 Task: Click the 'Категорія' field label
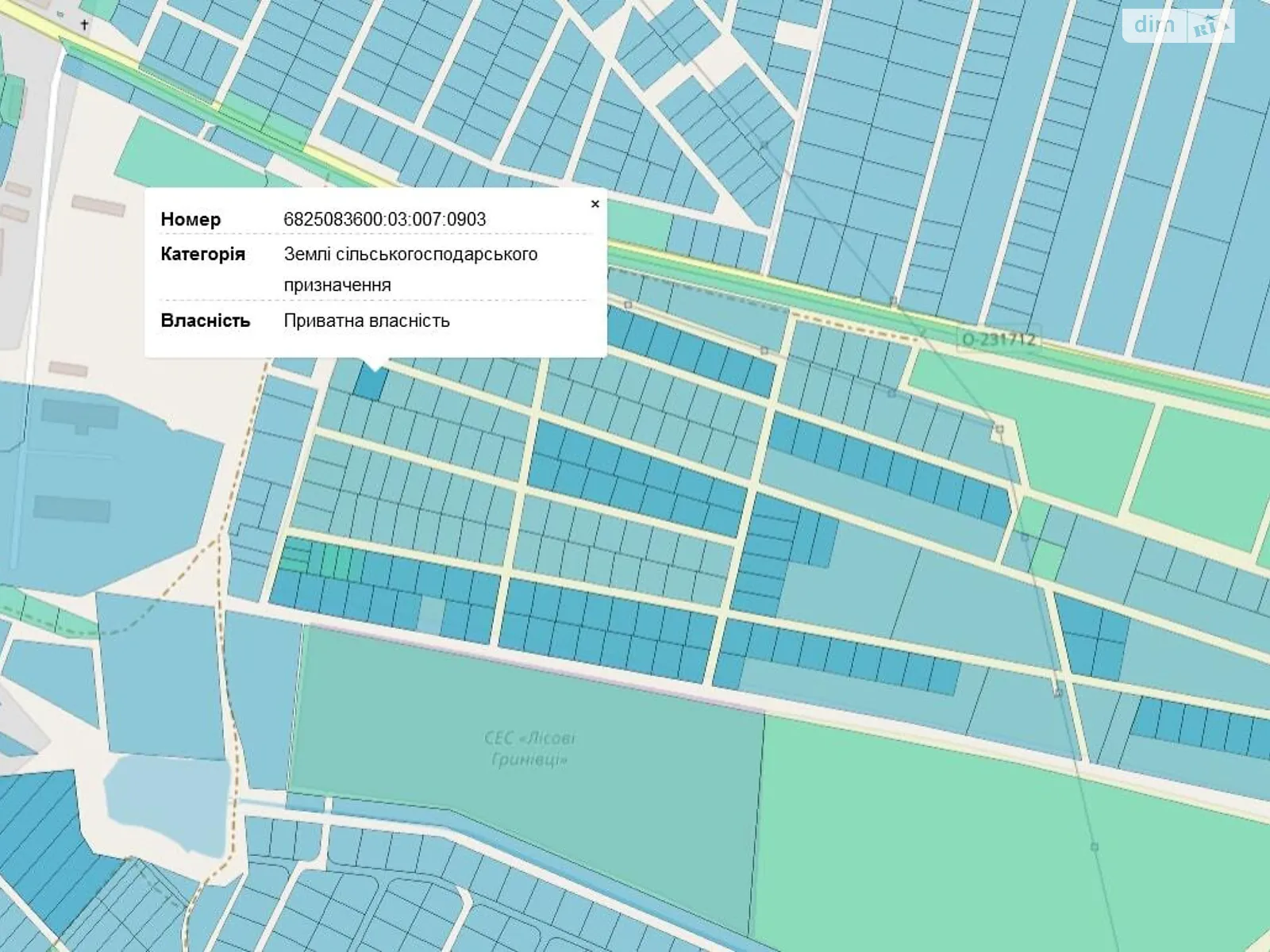pos(202,254)
